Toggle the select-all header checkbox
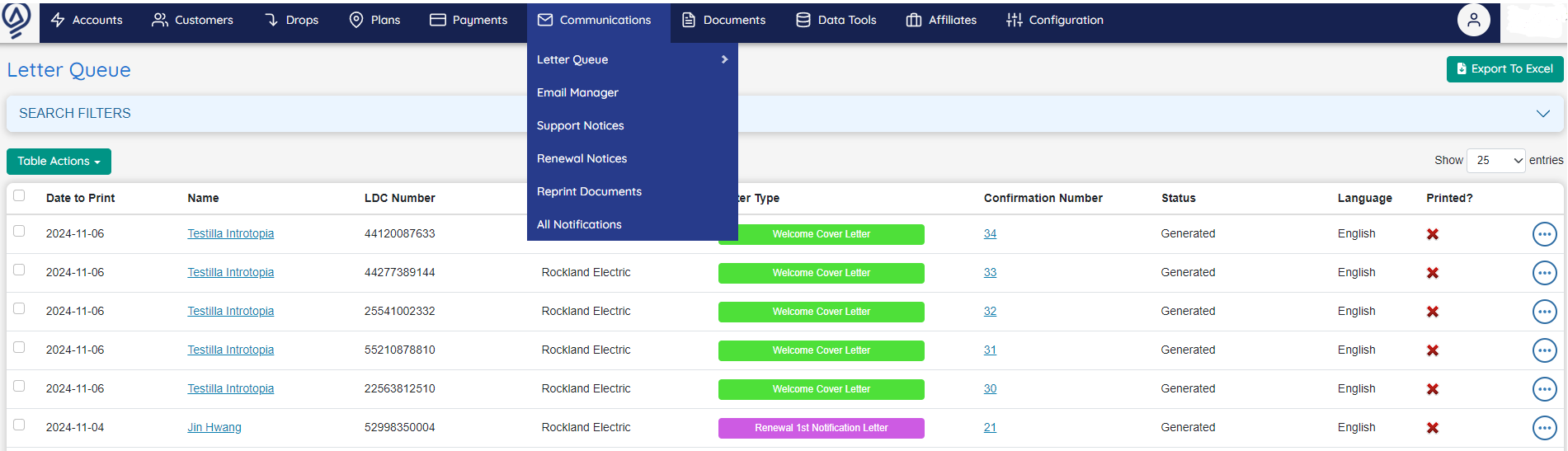 [19, 195]
